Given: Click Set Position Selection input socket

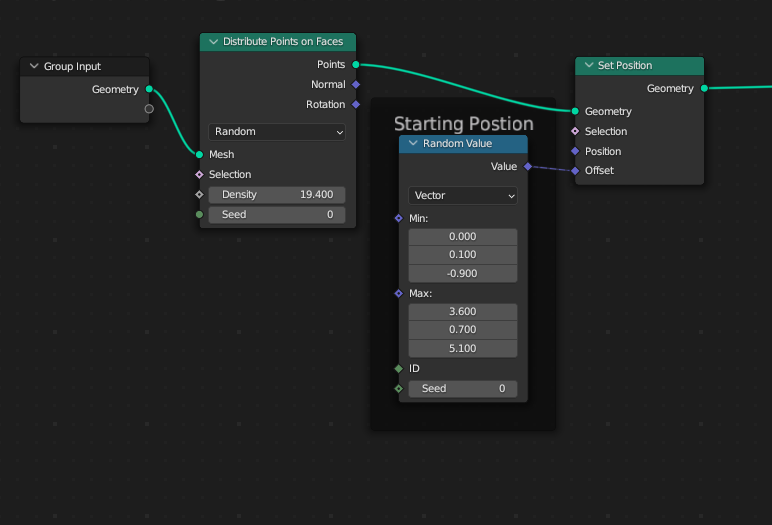Looking at the screenshot, I should coord(575,131).
